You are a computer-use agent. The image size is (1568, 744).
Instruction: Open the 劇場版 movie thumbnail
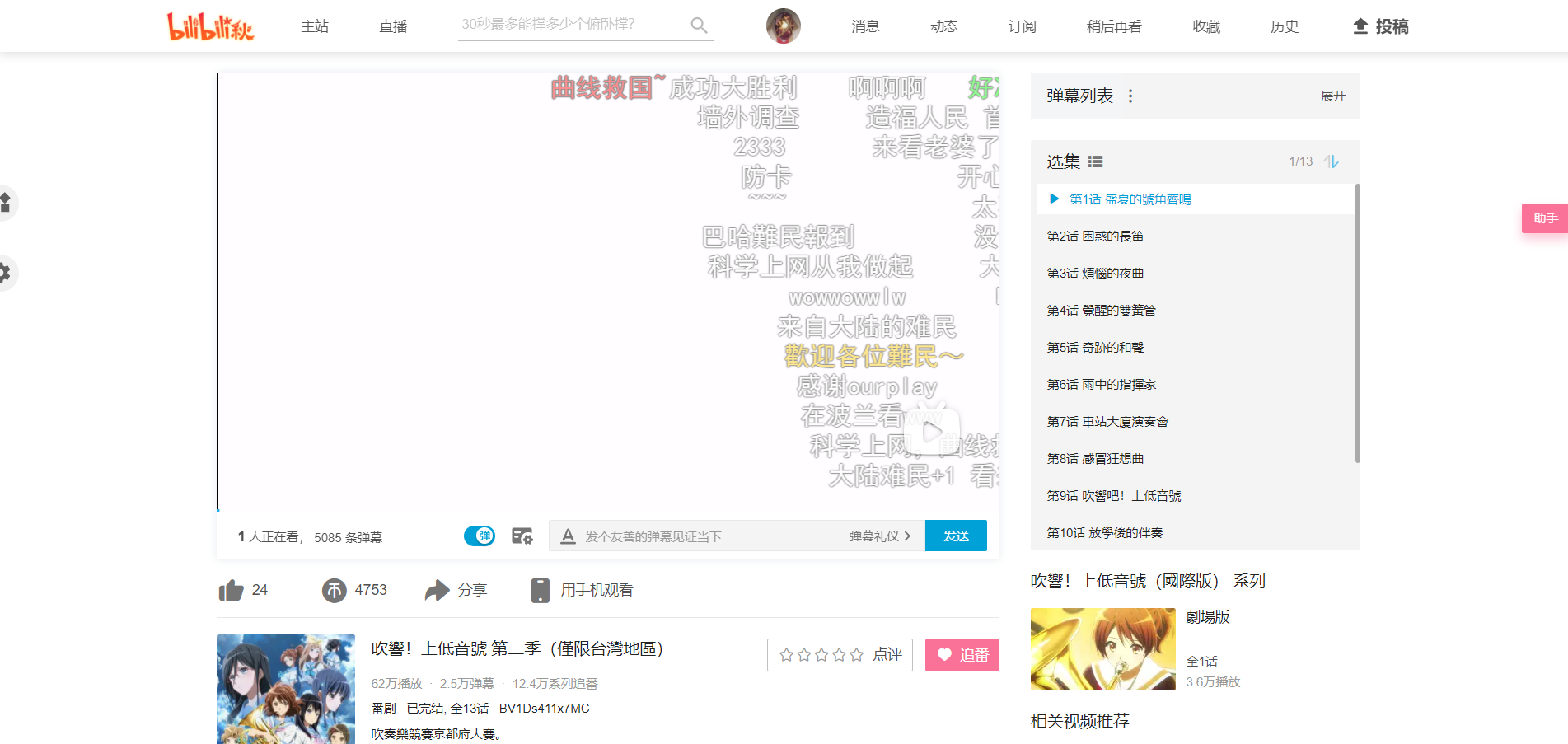coord(1102,649)
